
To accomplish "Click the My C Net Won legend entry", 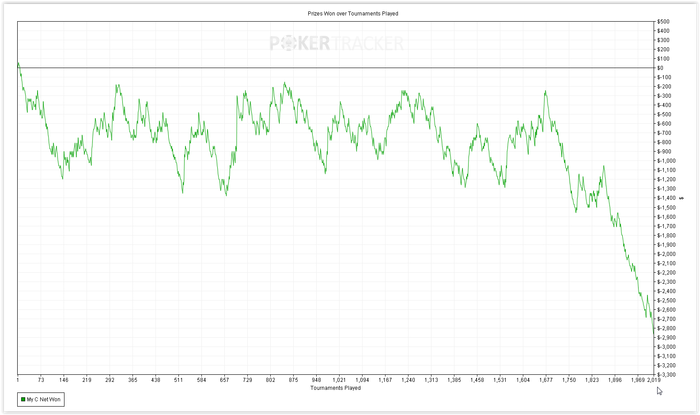I will coord(41,399).
